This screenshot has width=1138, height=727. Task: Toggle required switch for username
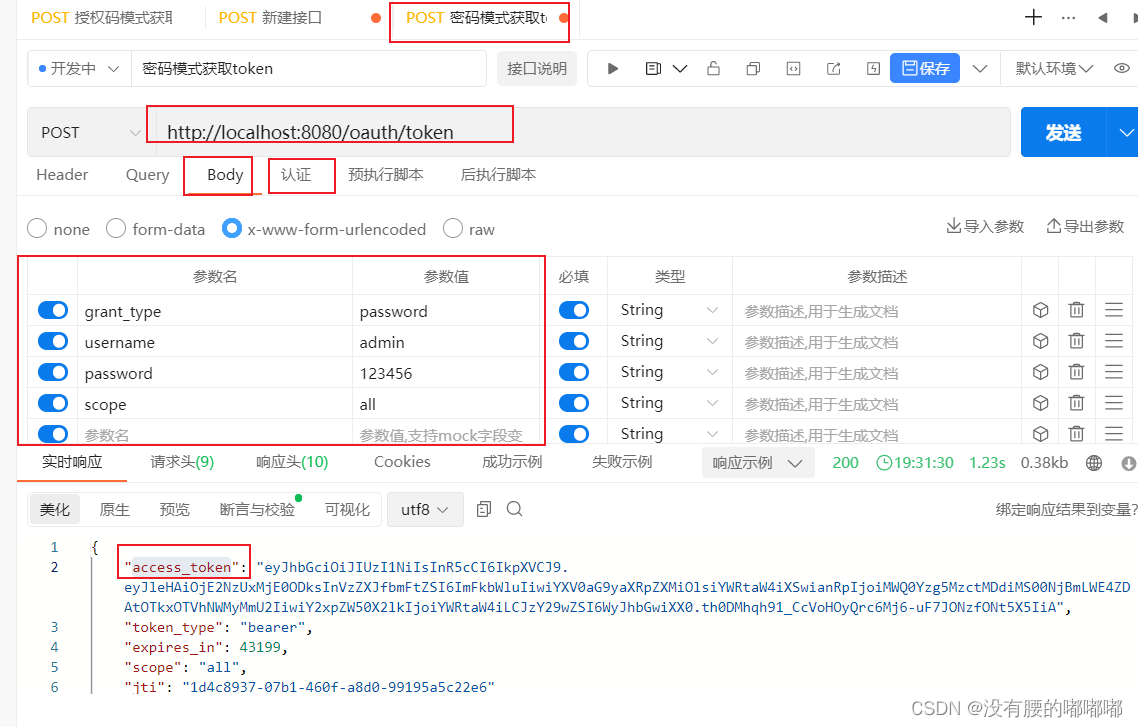point(574,341)
